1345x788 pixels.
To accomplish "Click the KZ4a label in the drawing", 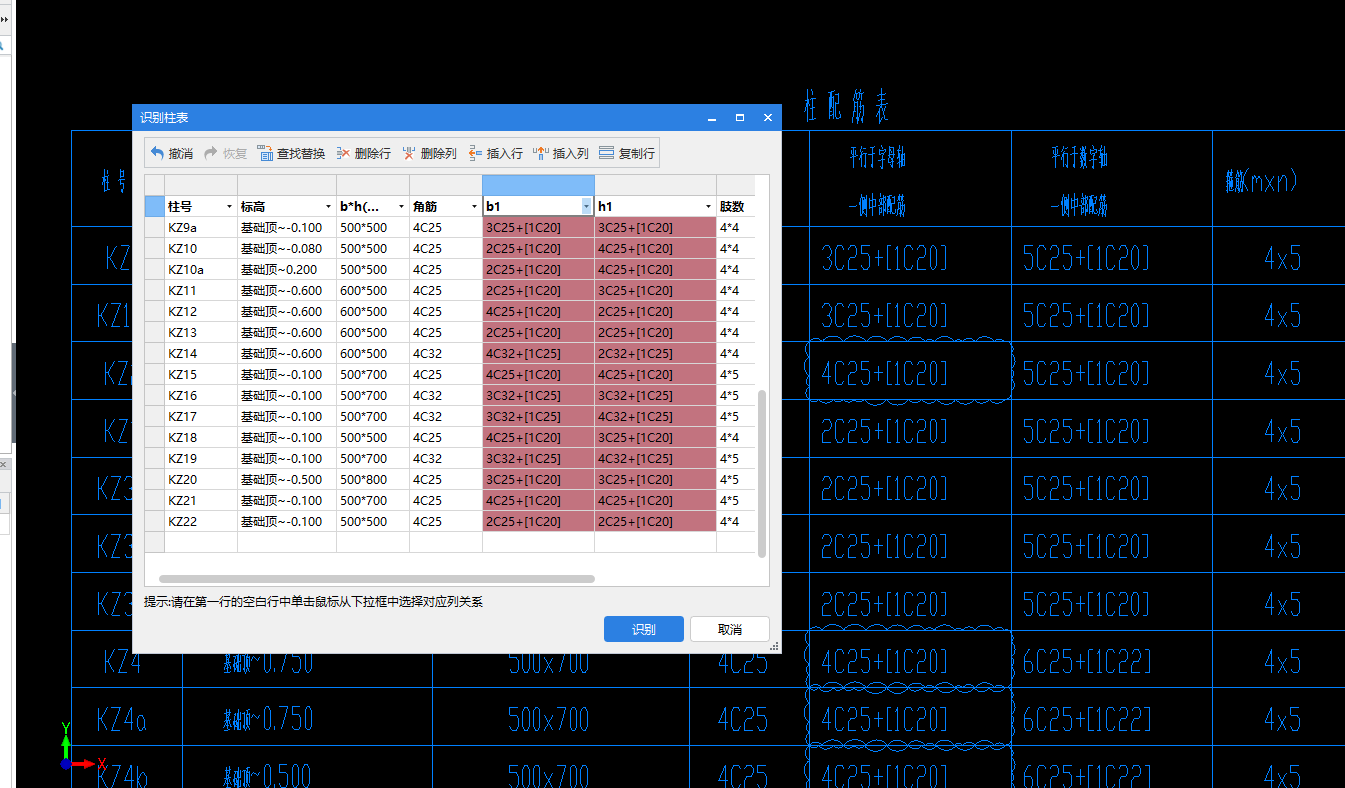I will click(x=121, y=719).
